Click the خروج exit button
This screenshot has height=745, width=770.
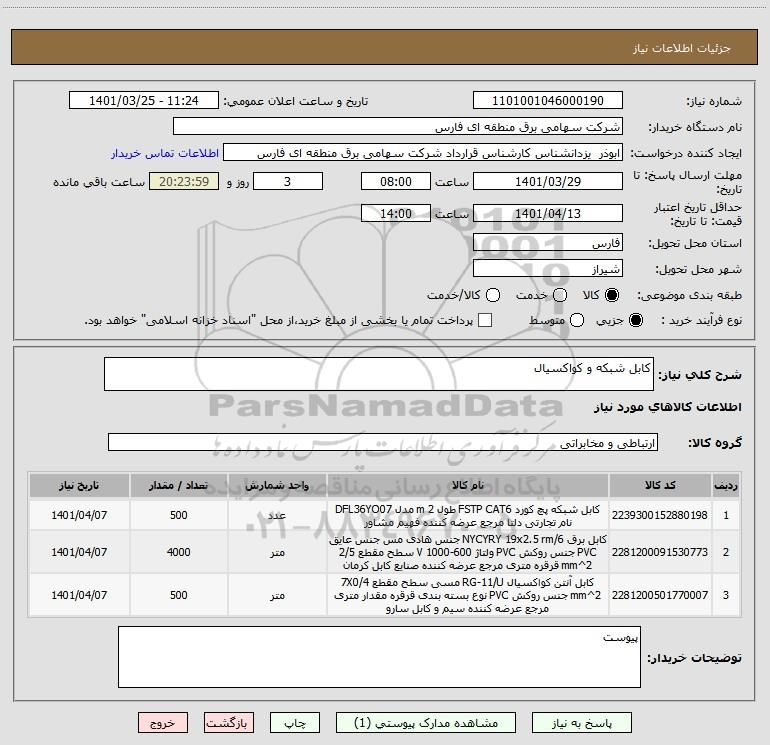click(163, 723)
